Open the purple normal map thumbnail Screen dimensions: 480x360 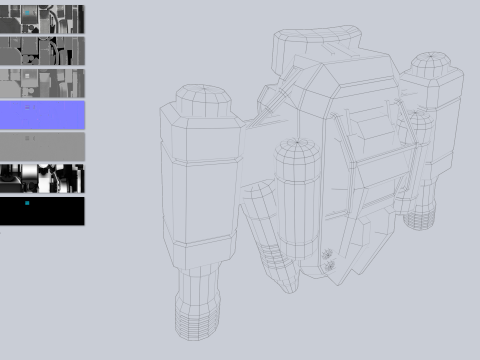click(x=42, y=115)
